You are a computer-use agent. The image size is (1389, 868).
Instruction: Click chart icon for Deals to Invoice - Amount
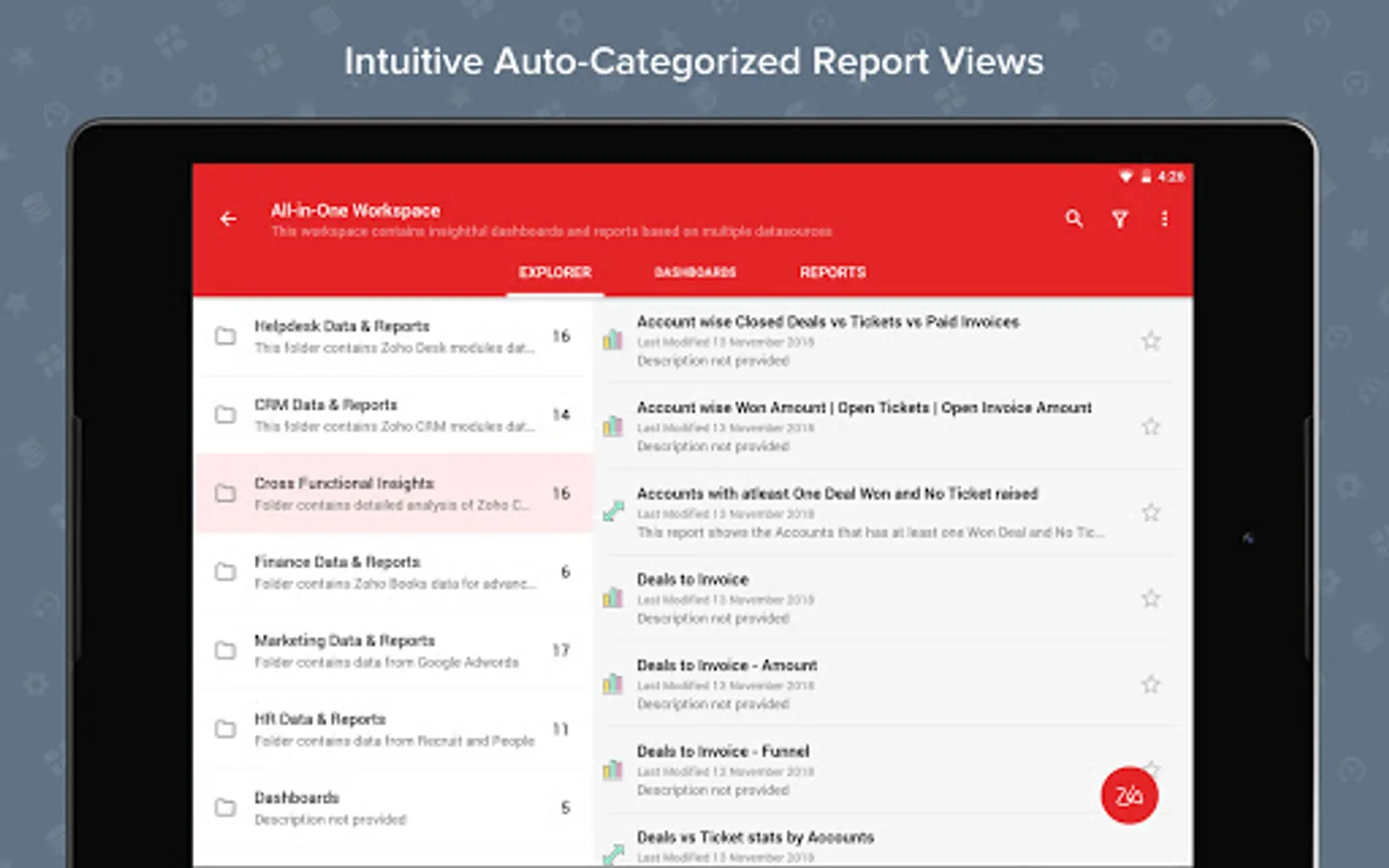pos(613,684)
